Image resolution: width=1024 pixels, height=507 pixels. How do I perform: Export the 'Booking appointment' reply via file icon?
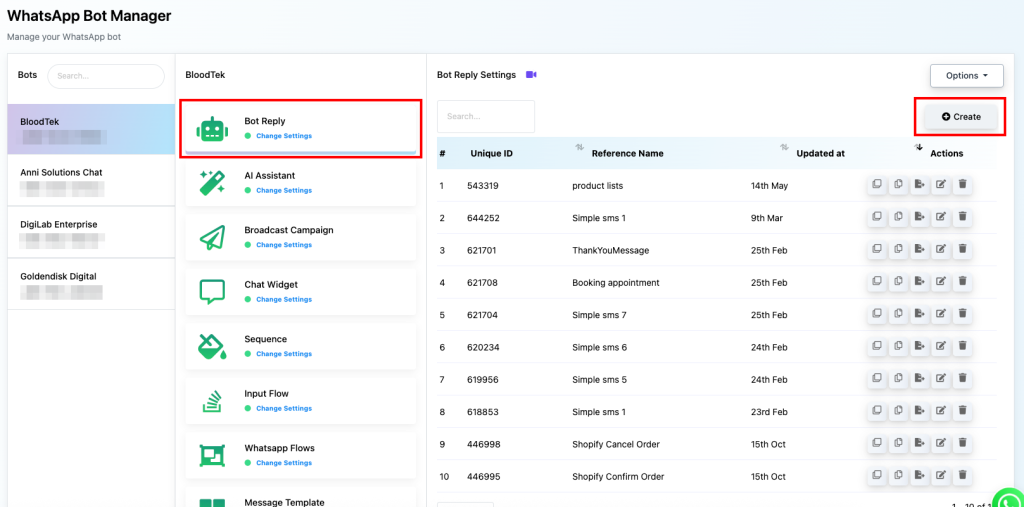pyautogui.click(x=919, y=282)
